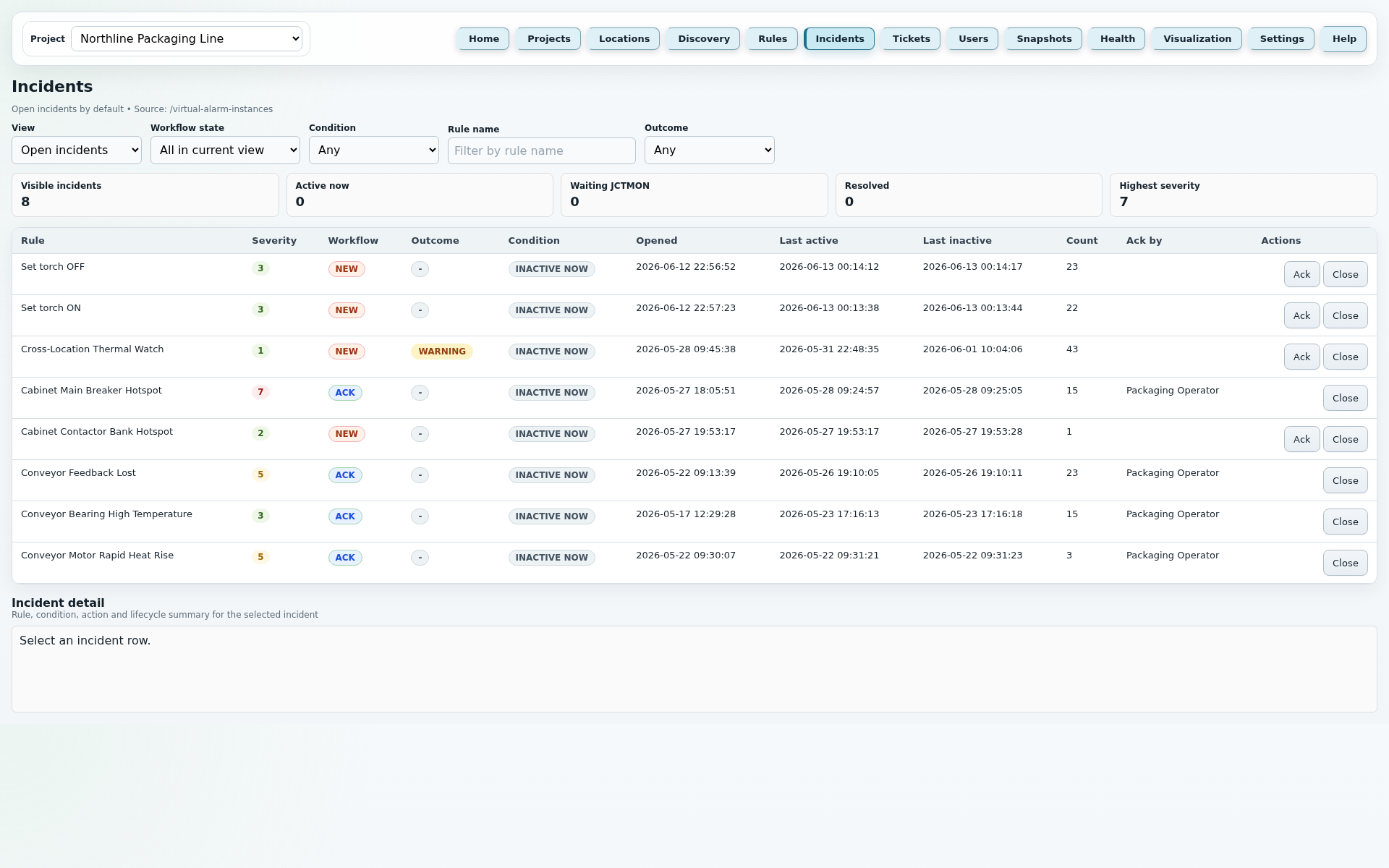
Task: Click the WARNING outcome badge
Action: coord(442,352)
